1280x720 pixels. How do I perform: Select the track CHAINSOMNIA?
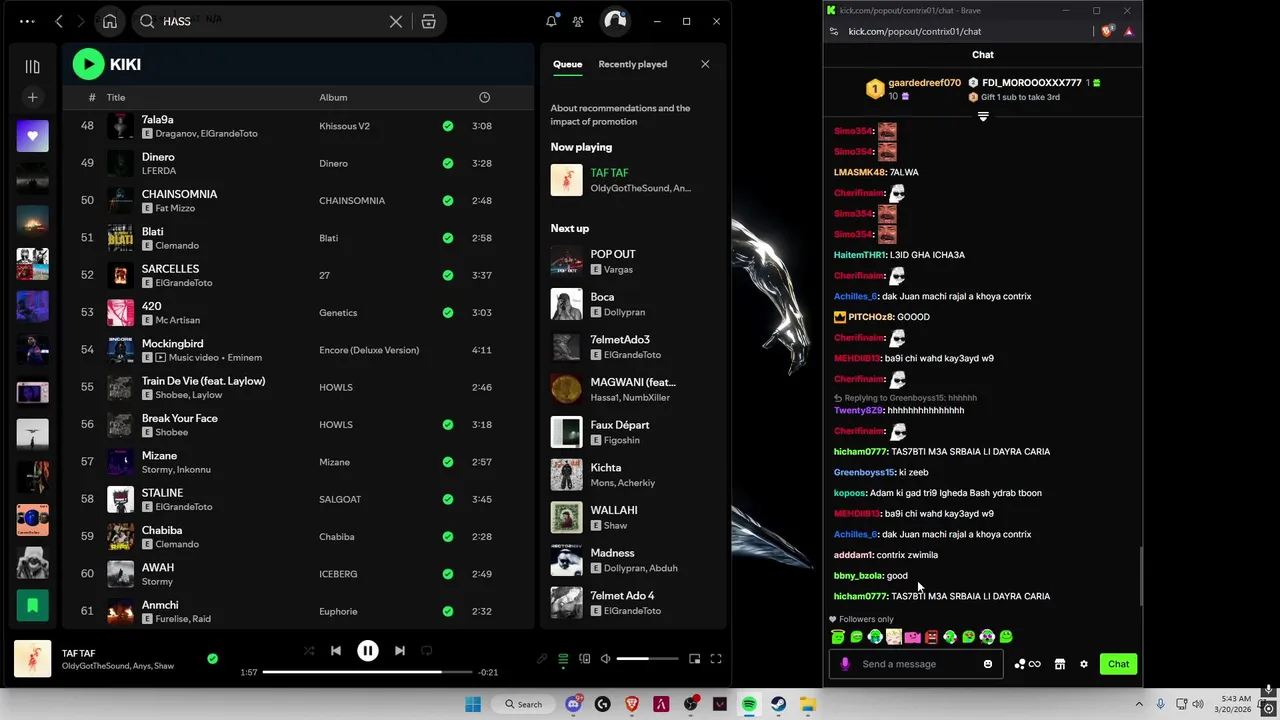[179, 194]
